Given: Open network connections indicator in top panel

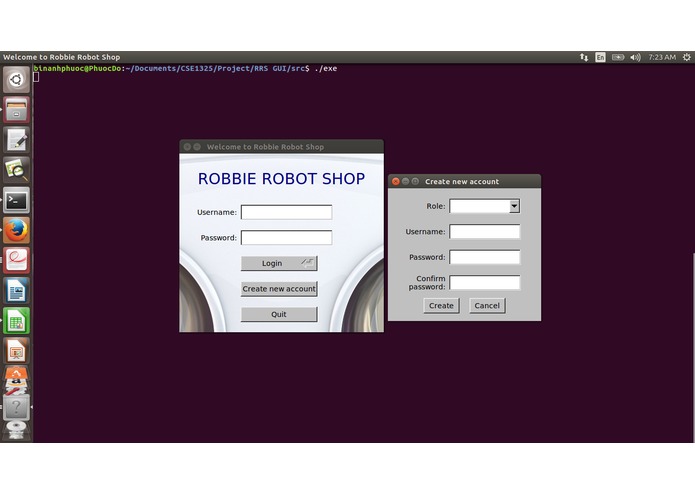Looking at the screenshot, I should pos(584,57).
